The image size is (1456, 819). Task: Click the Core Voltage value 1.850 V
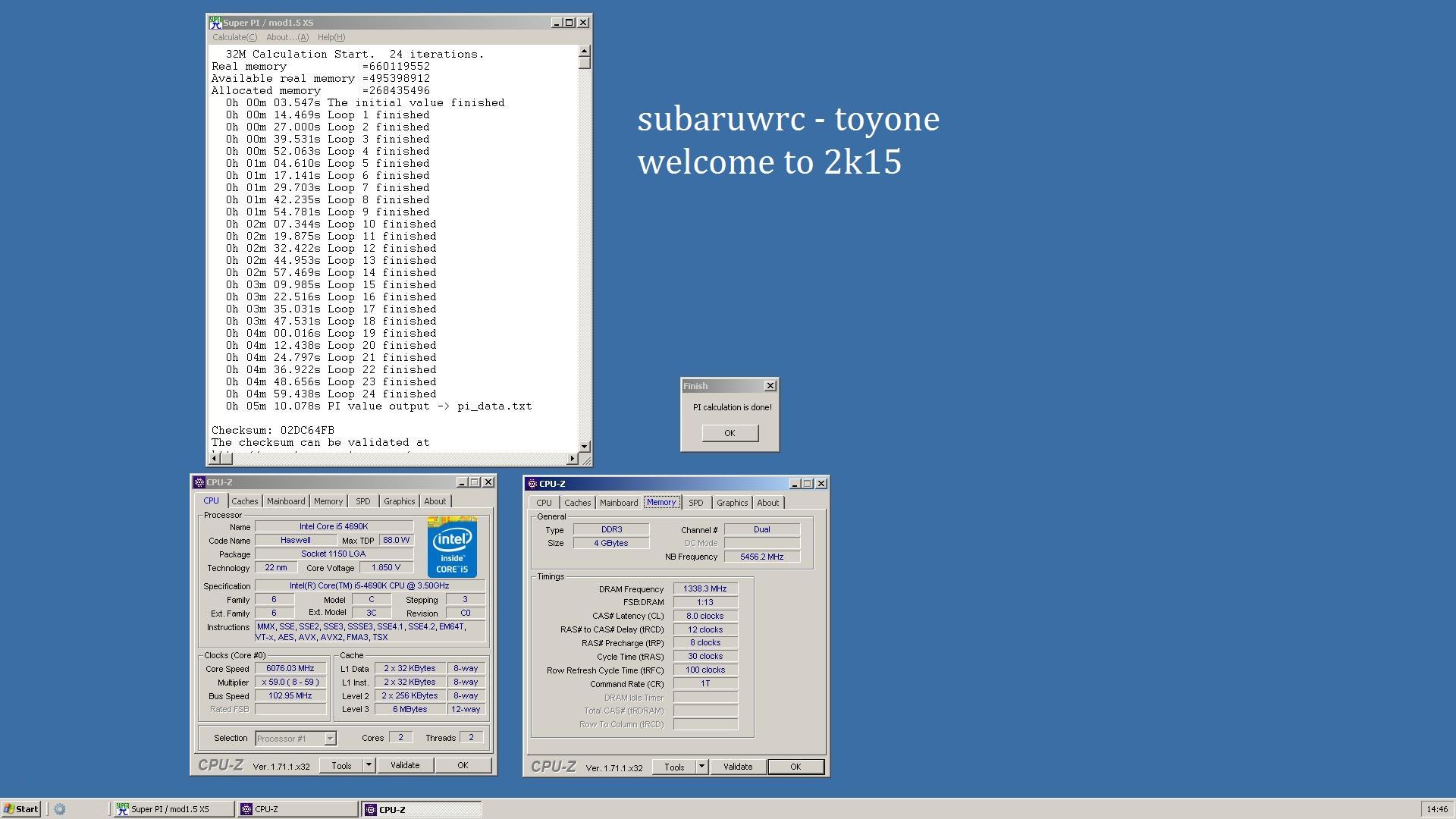point(386,568)
